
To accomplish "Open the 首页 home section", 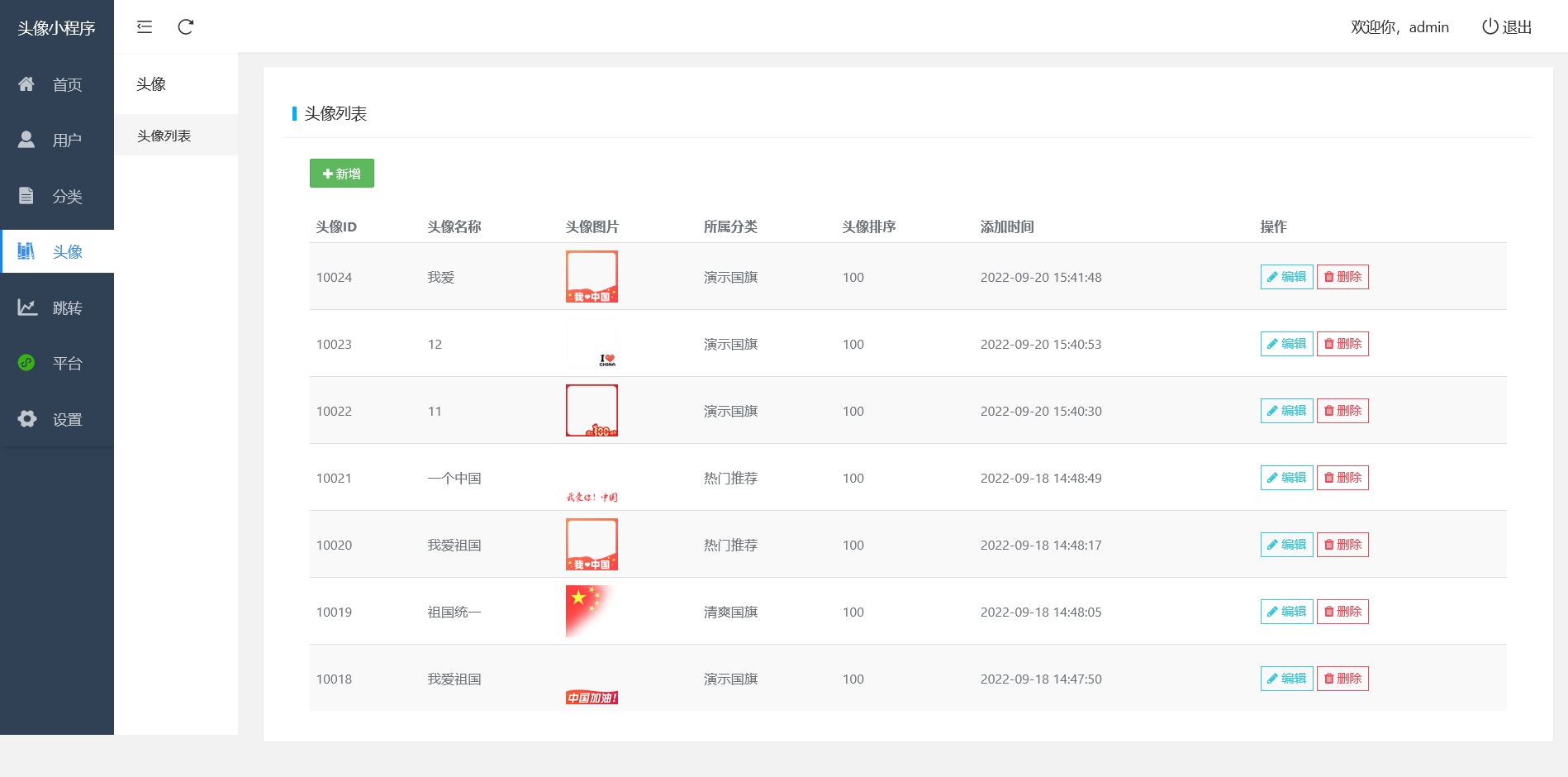I will coord(56,84).
